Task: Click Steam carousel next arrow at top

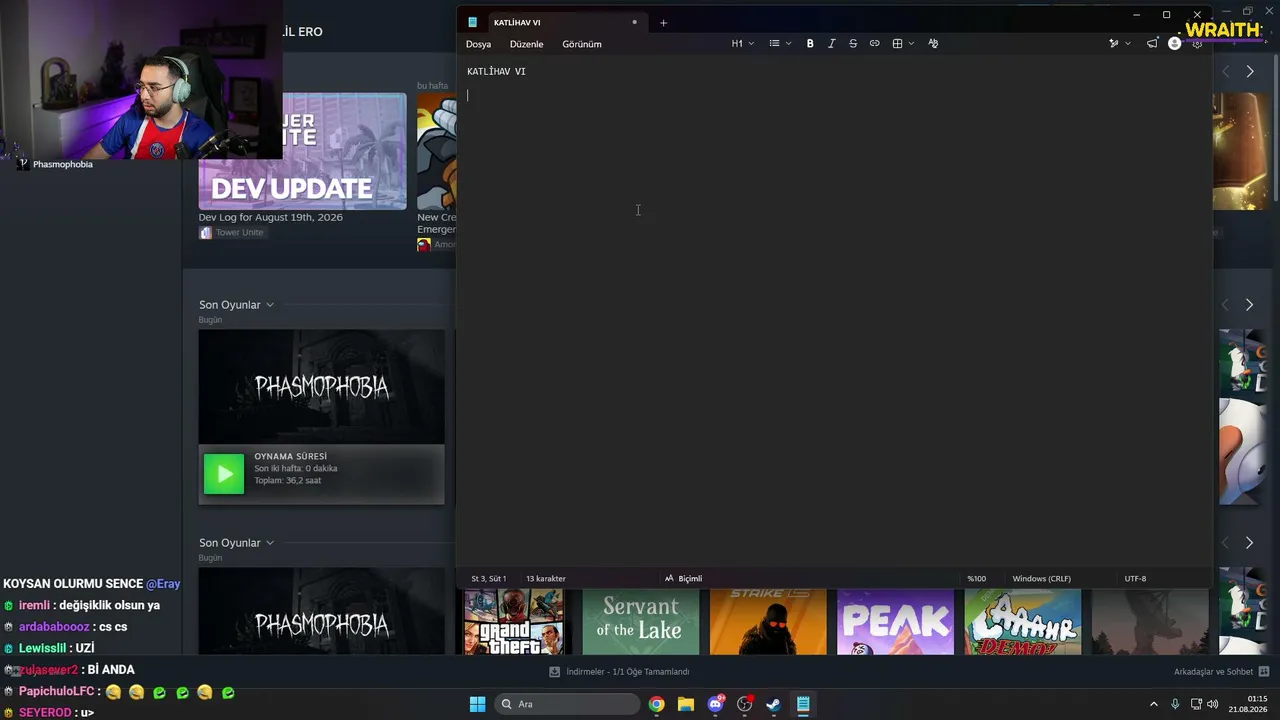Action: point(1249,71)
